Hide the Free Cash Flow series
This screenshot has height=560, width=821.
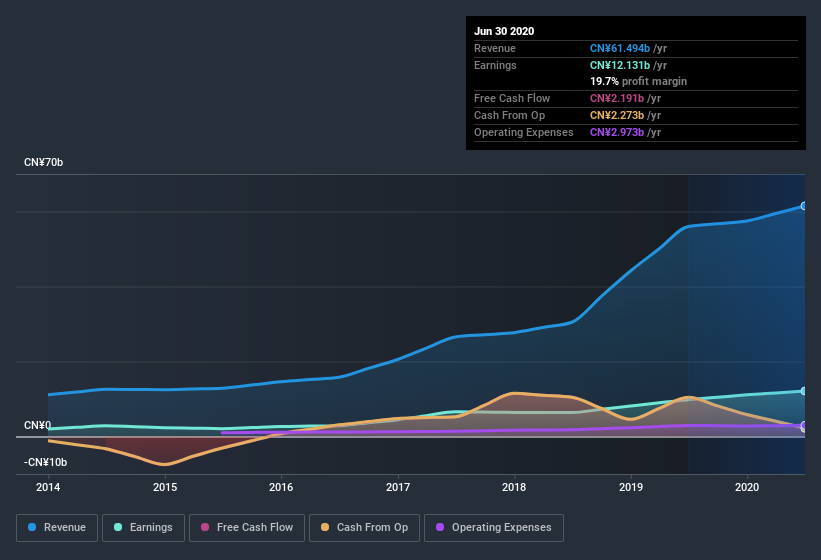[247, 527]
